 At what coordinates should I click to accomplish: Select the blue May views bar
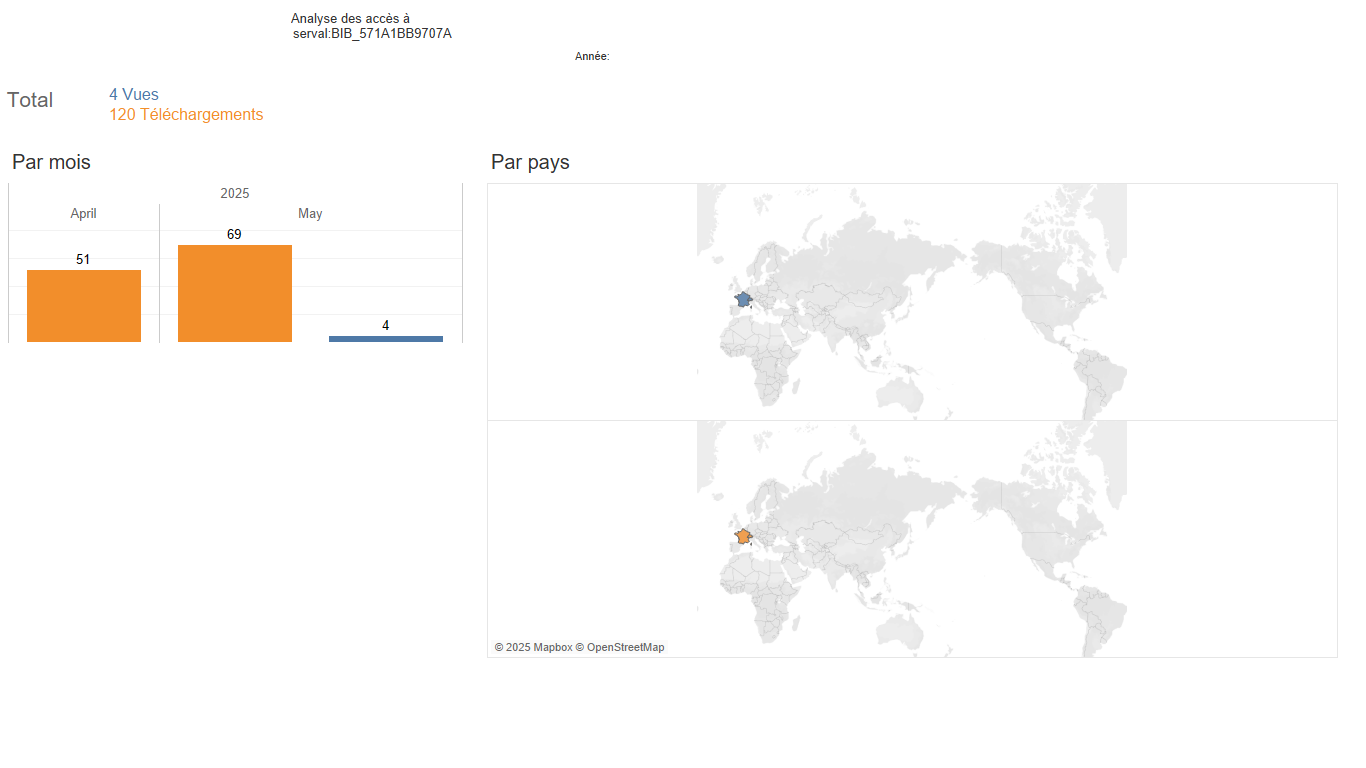click(386, 339)
